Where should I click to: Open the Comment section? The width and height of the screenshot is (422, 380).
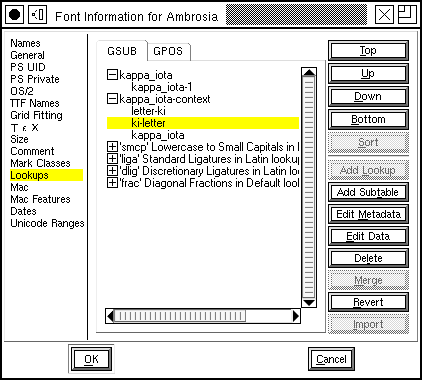[x=32, y=151]
